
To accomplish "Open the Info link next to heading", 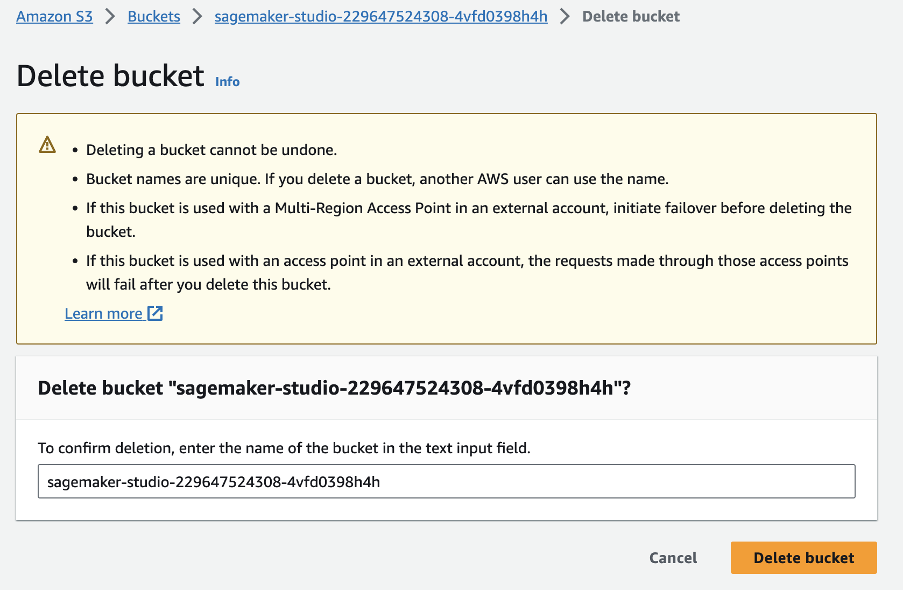I will tap(227, 81).
